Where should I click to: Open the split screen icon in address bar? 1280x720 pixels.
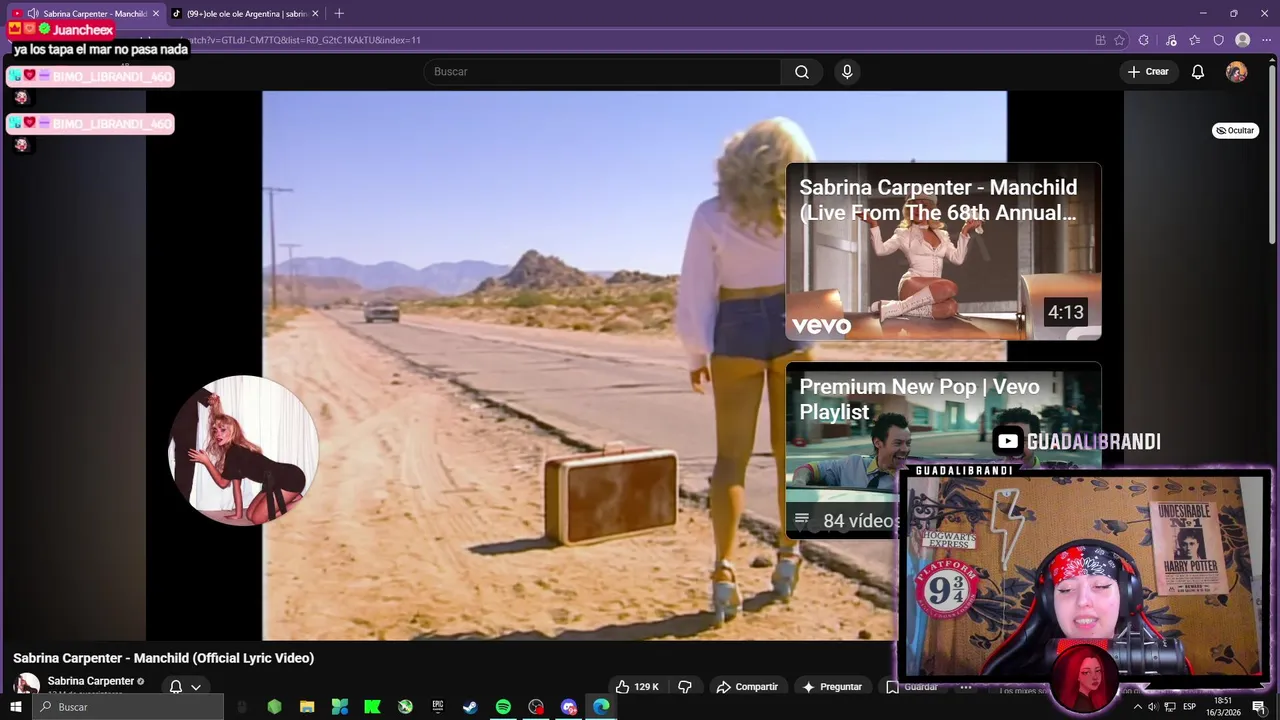[x=1100, y=40]
